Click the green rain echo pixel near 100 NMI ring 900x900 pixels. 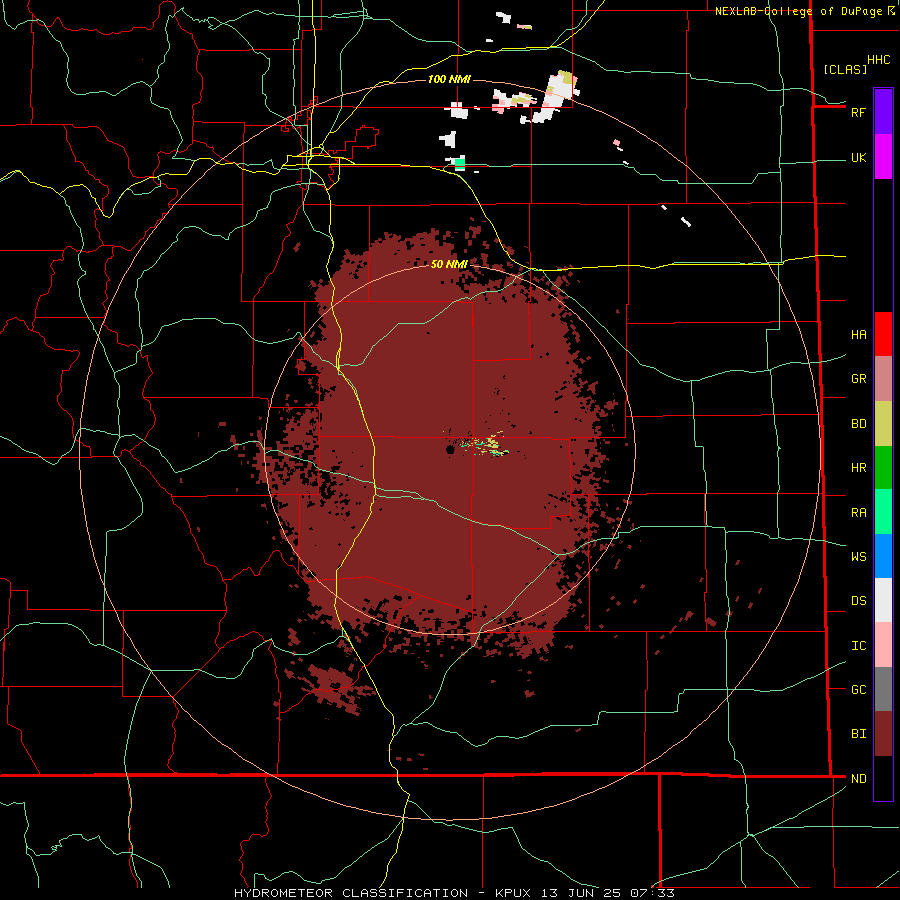coord(459,163)
